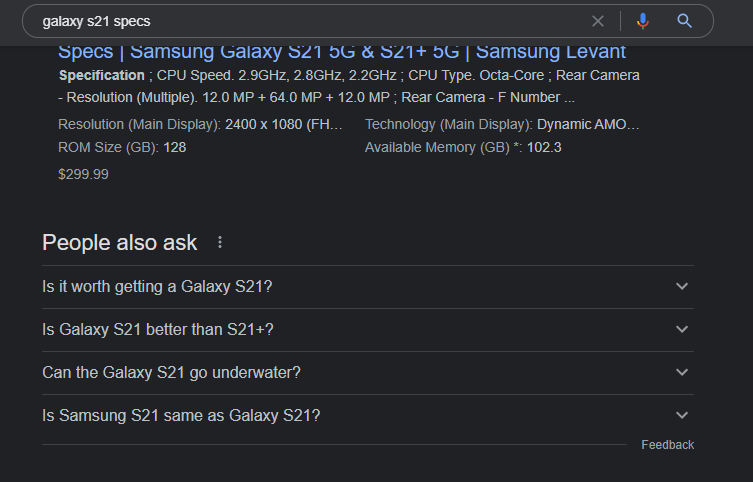753x482 pixels.
Task: Expand chevron for "Is Samsung S21 same as Galaxy S21?"
Action: pyautogui.click(x=682, y=416)
